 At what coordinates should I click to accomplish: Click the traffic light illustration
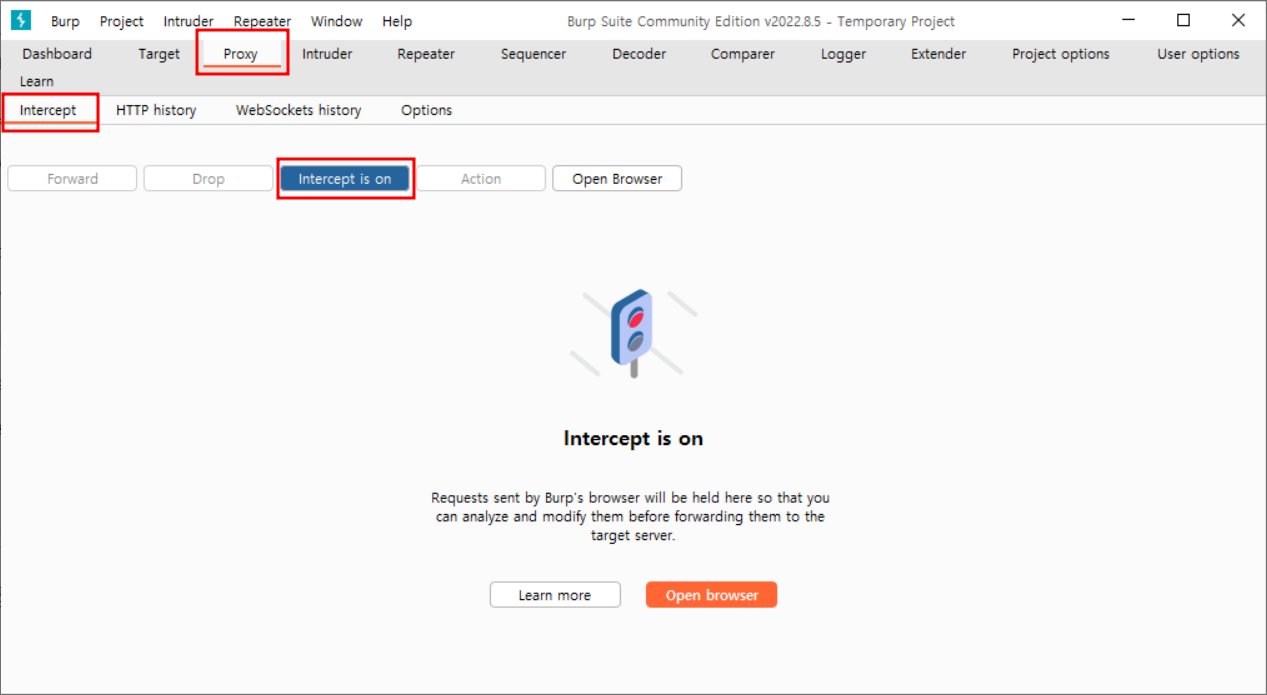(633, 334)
